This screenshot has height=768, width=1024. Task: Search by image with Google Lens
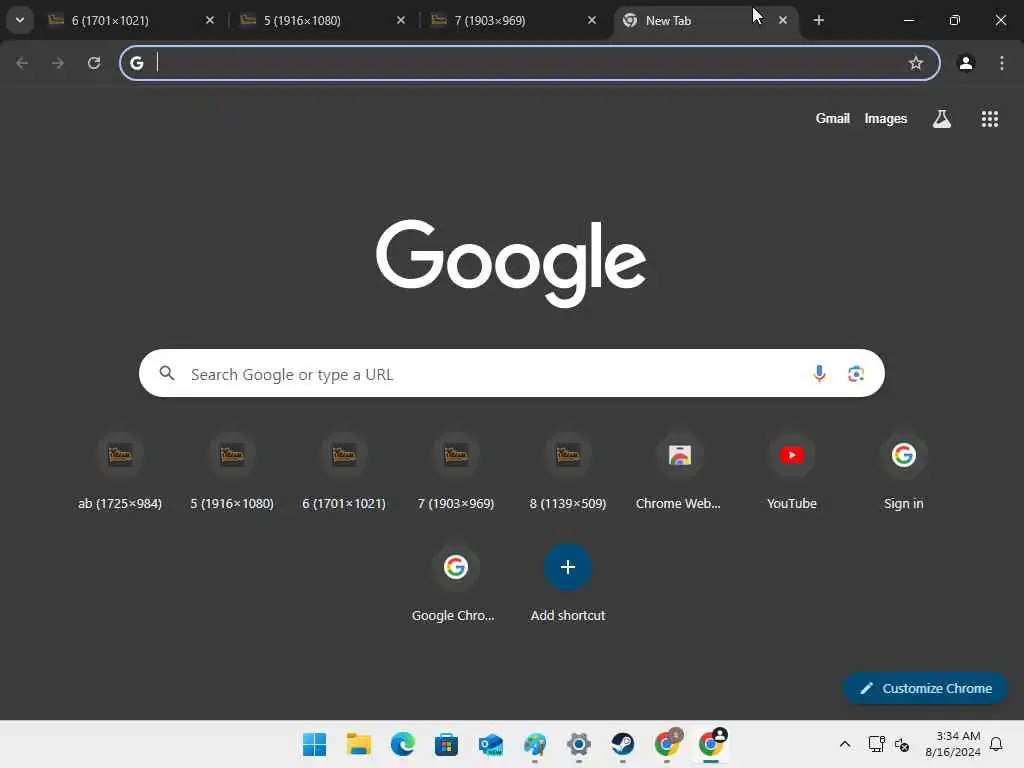[x=856, y=374]
